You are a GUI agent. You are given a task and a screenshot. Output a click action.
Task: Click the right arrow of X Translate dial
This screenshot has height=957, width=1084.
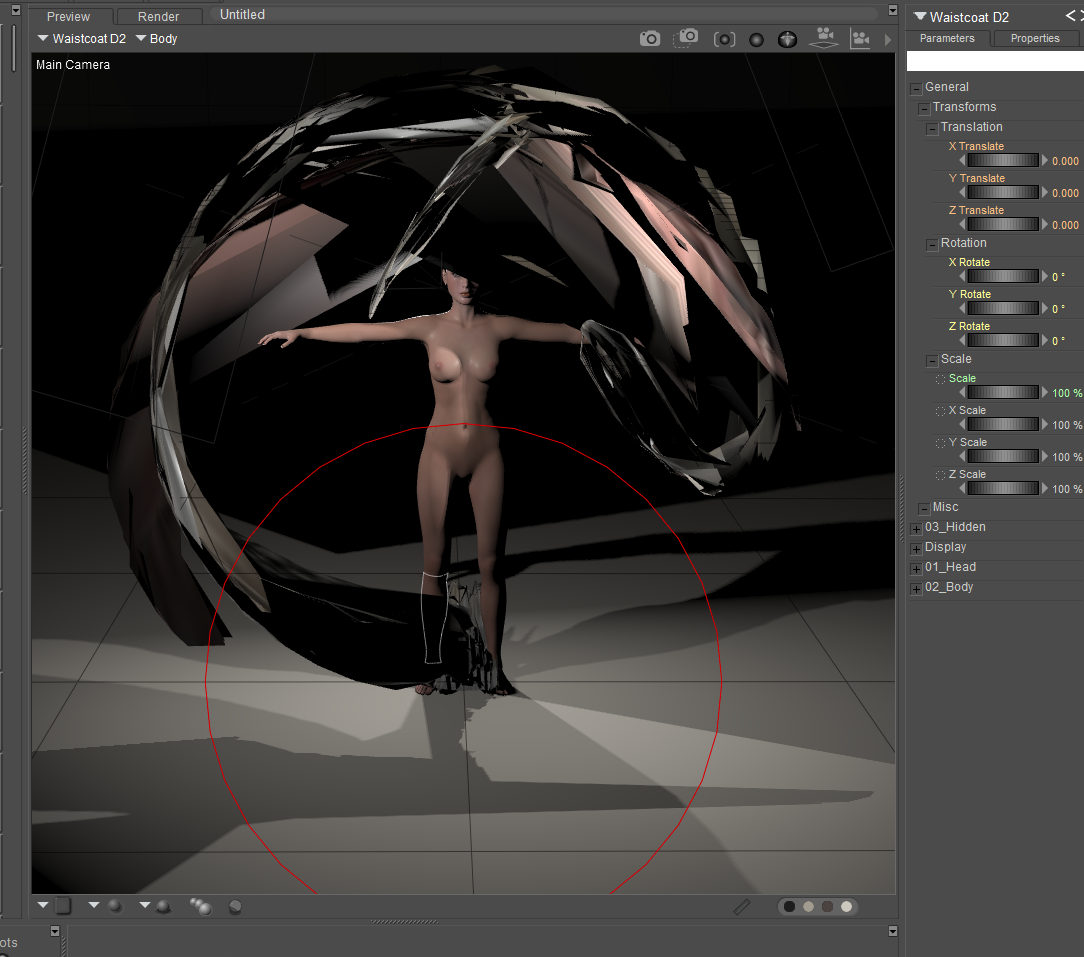1045,160
